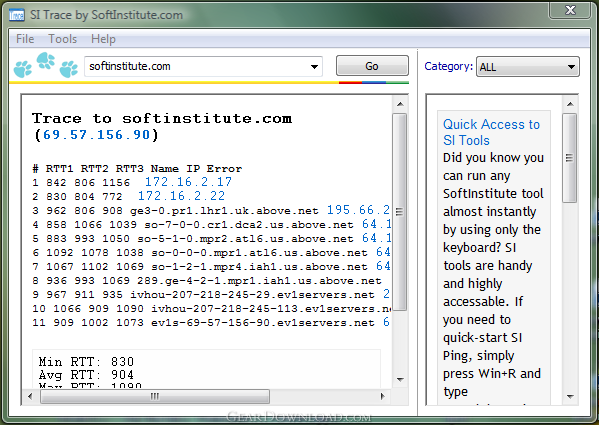The width and height of the screenshot is (599, 425).
Task: Click the Trace to softinstitute.com heading
Action: click(162, 118)
